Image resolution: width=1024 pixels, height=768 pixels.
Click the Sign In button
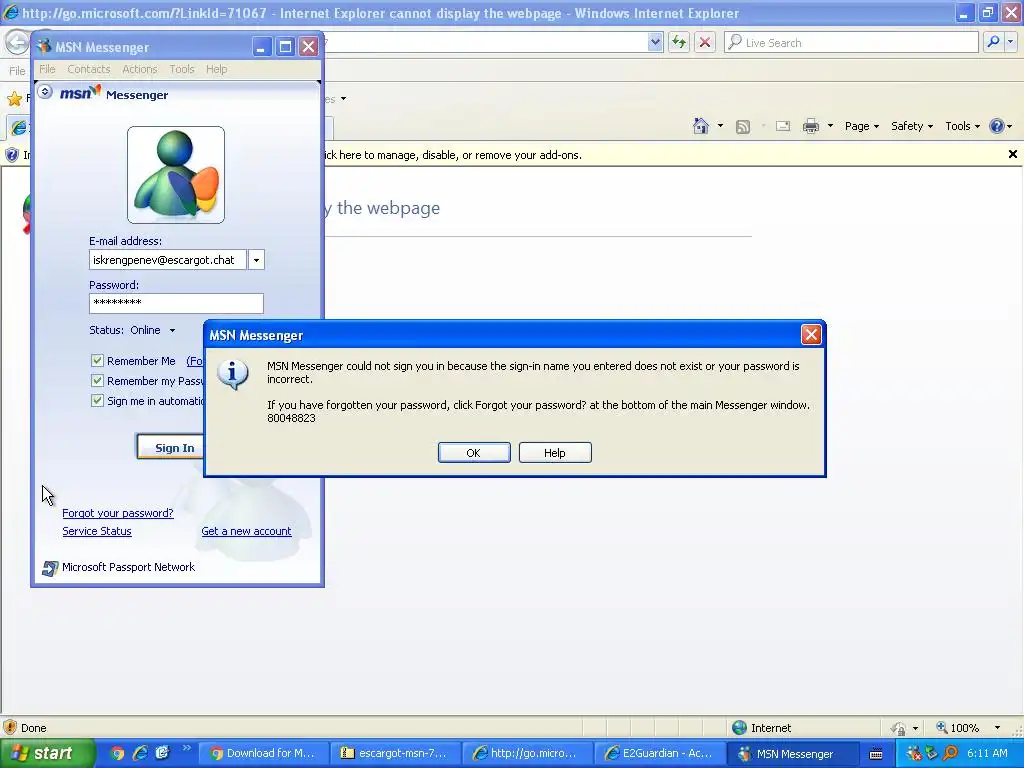[x=171, y=448]
